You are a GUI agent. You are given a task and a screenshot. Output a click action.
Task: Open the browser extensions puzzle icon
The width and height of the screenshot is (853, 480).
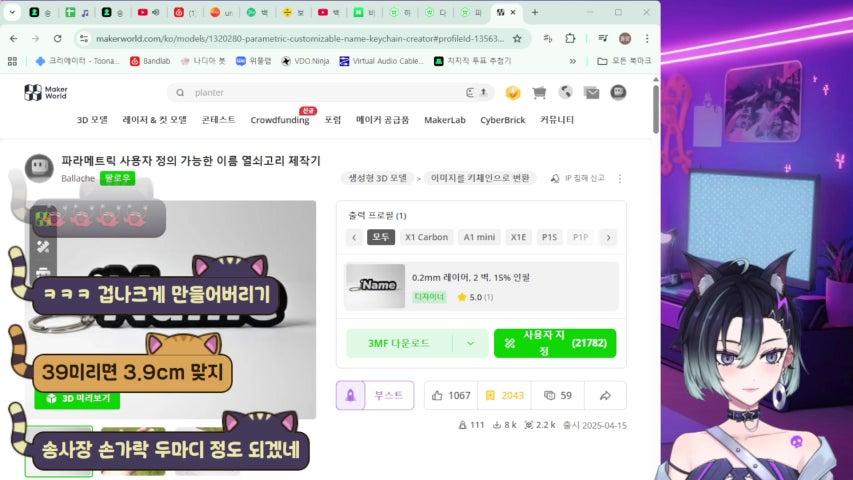pos(570,39)
